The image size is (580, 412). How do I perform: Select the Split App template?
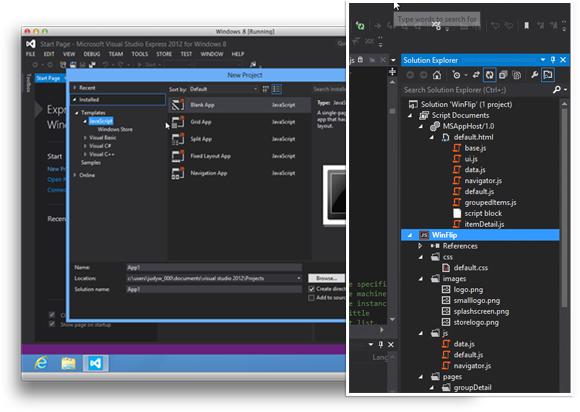pyautogui.click(x=239, y=139)
